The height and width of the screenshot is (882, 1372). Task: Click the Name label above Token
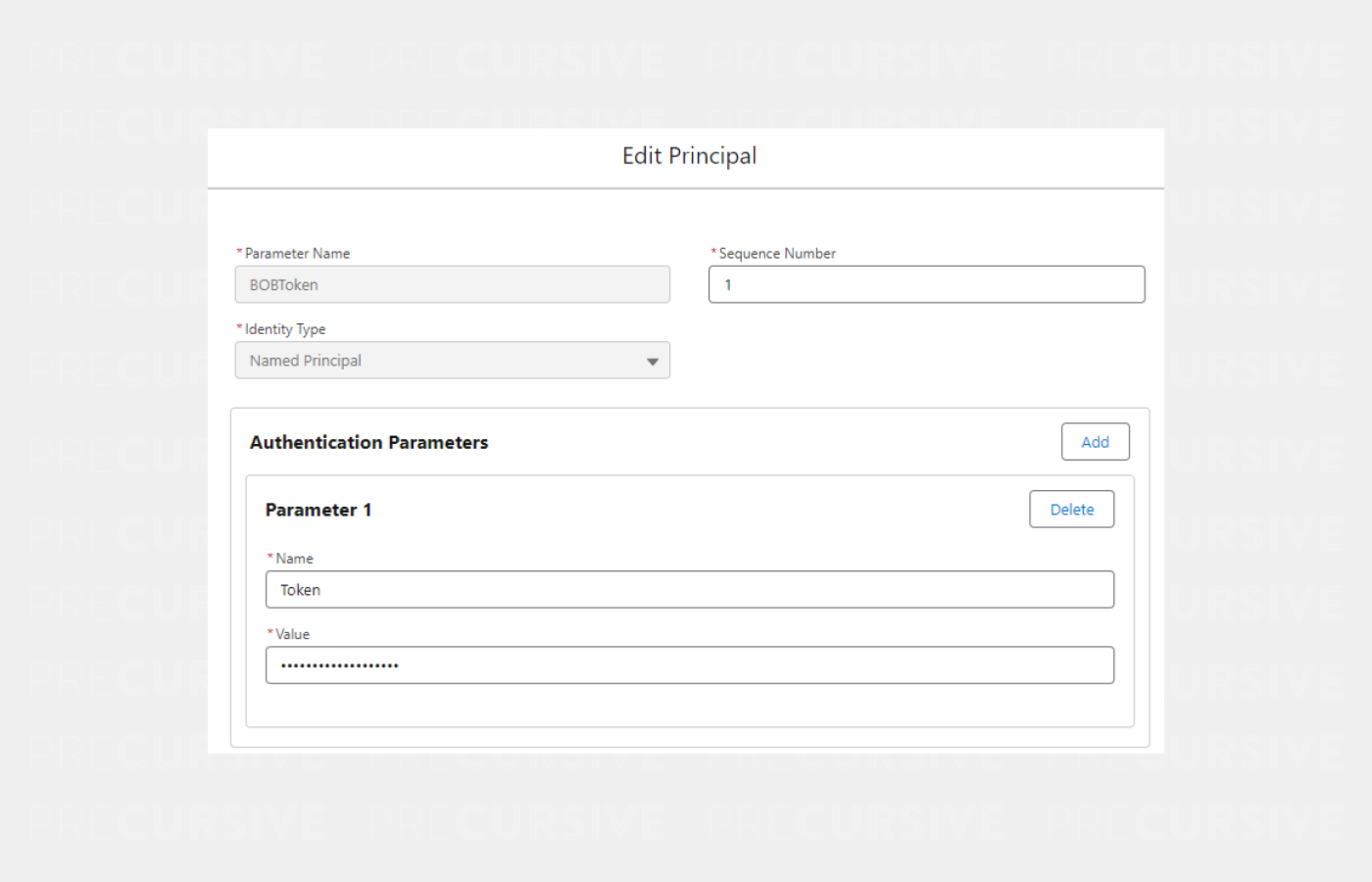click(x=294, y=559)
